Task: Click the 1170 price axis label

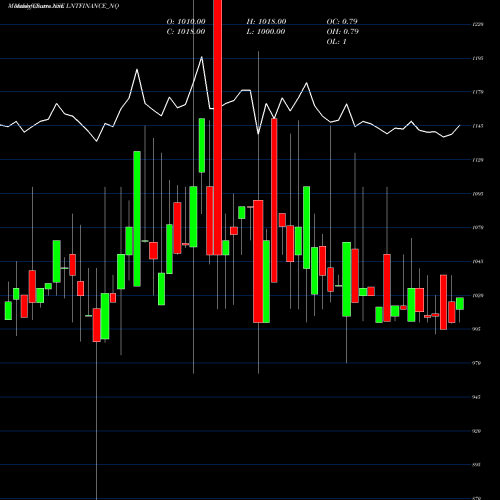Action: pyautogui.click(x=478, y=92)
